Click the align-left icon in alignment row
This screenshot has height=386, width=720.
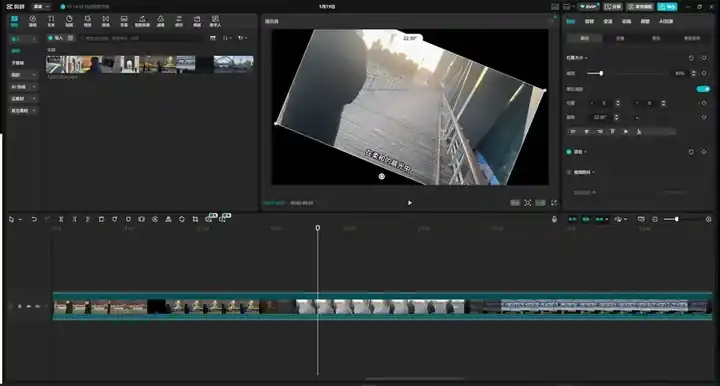(573, 132)
